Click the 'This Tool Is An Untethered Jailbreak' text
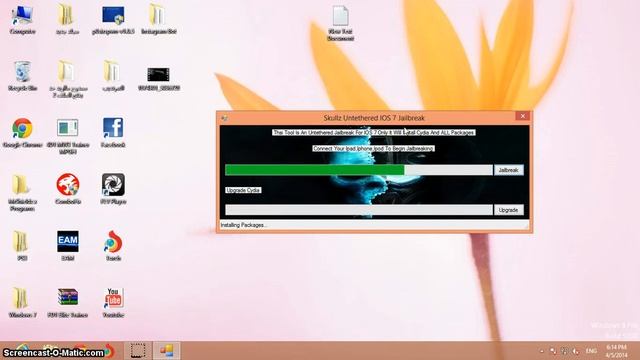This screenshot has width=640, height=360. (x=373, y=132)
